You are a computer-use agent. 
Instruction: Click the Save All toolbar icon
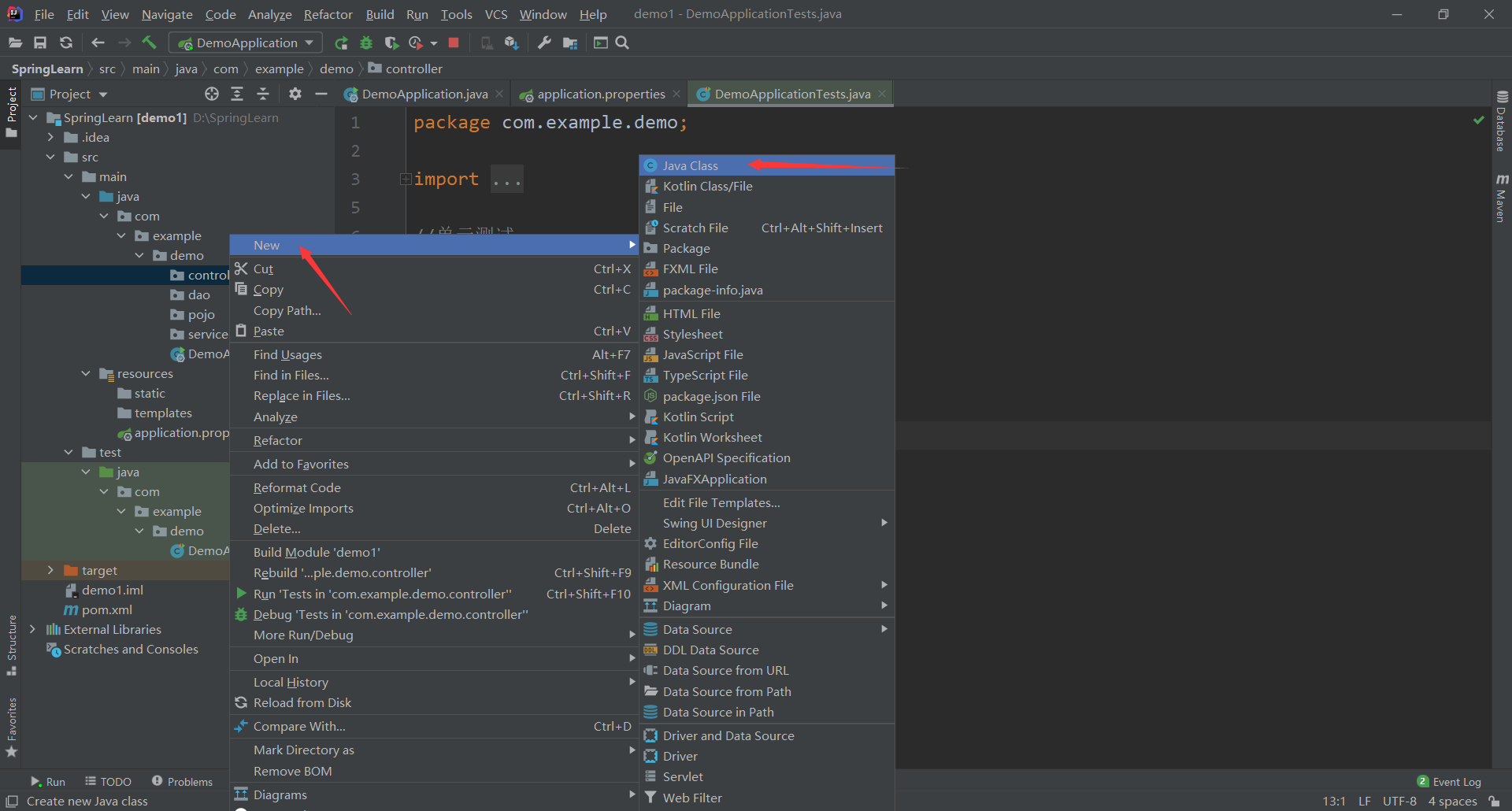pos(40,43)
